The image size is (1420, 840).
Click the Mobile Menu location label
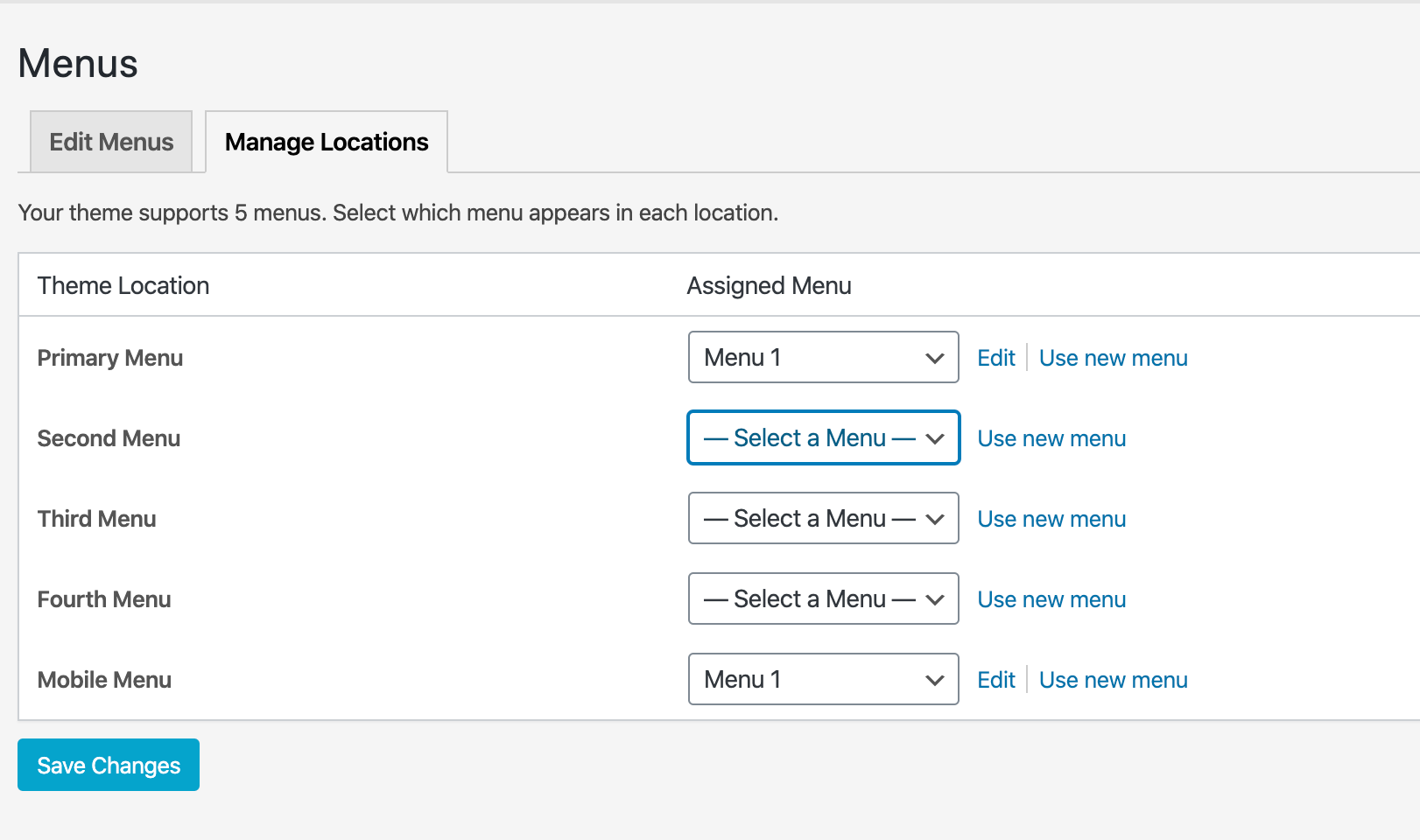[104, 680]
